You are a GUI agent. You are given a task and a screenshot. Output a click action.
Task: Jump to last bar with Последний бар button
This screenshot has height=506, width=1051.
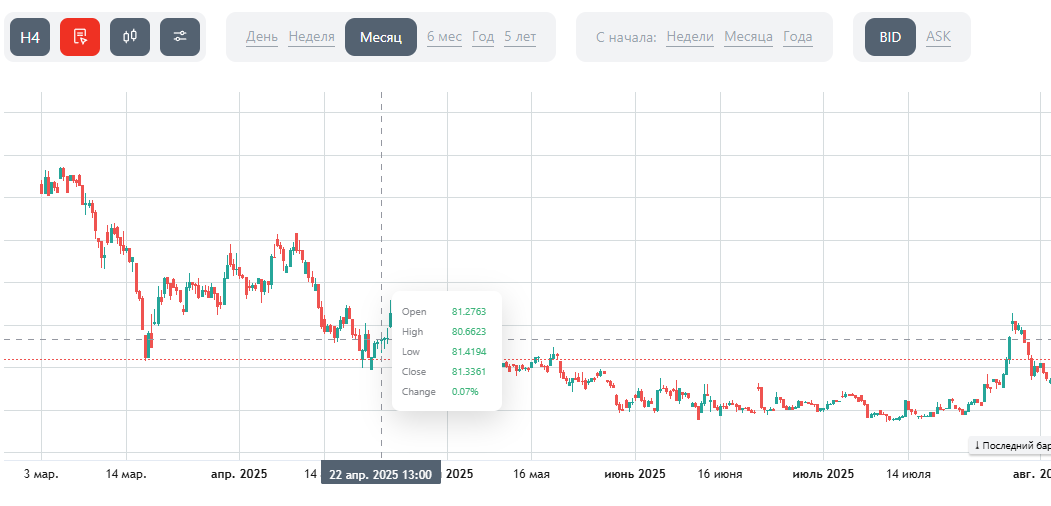click(1010, 445)
